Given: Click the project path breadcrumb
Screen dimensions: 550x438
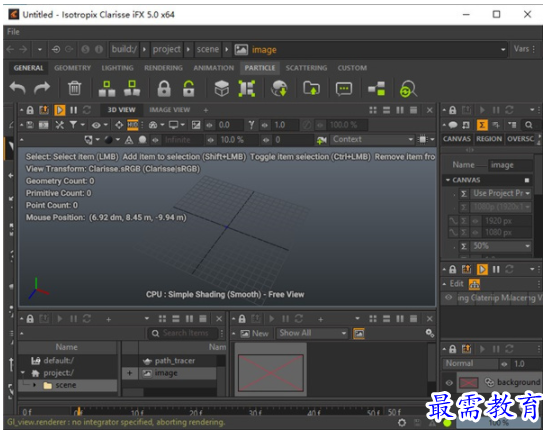Looking at the screenshot, I should (x=167, y=49).
